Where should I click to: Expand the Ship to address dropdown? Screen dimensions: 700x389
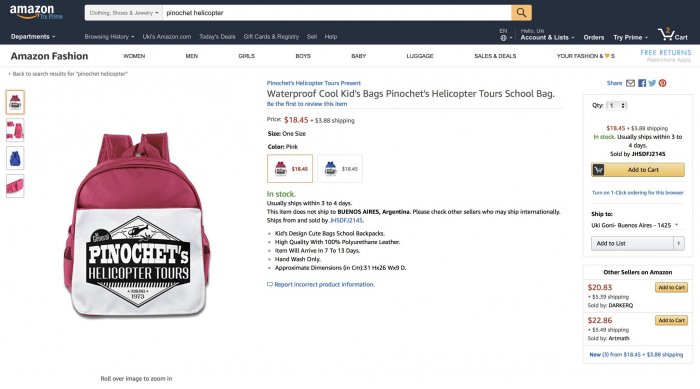(x=635, y=225)
